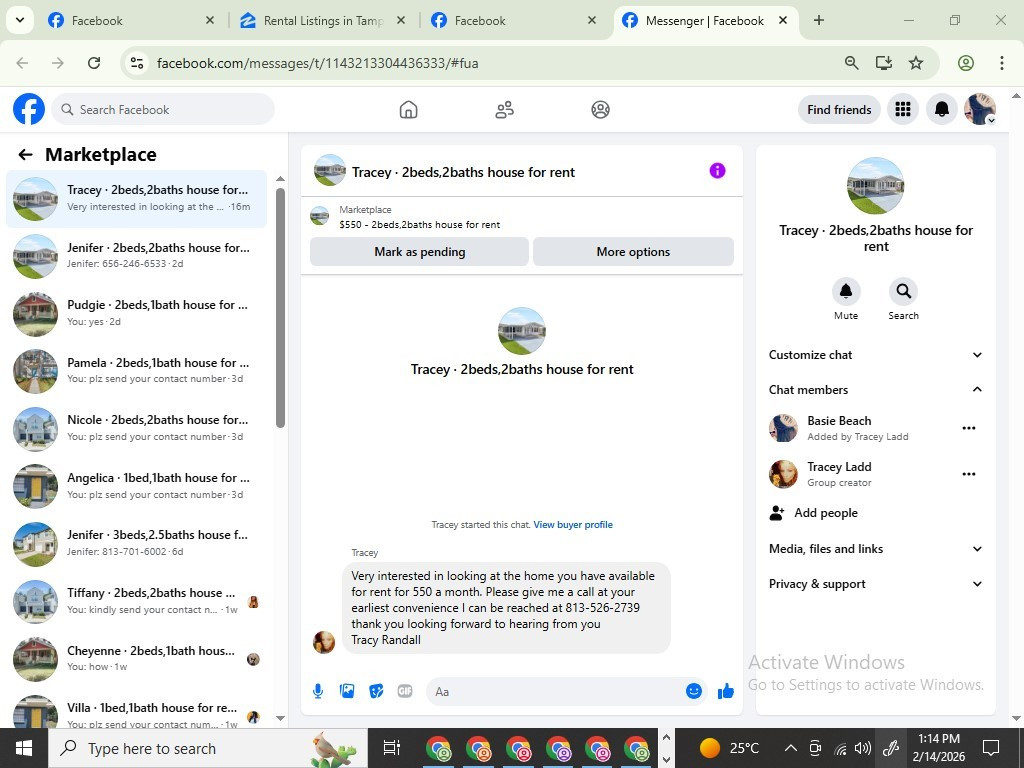The width and height of the screenshot is (1024, 768).
Task: Open Jenifer 2beds,2baths house conversation
Action: (136, 256)
